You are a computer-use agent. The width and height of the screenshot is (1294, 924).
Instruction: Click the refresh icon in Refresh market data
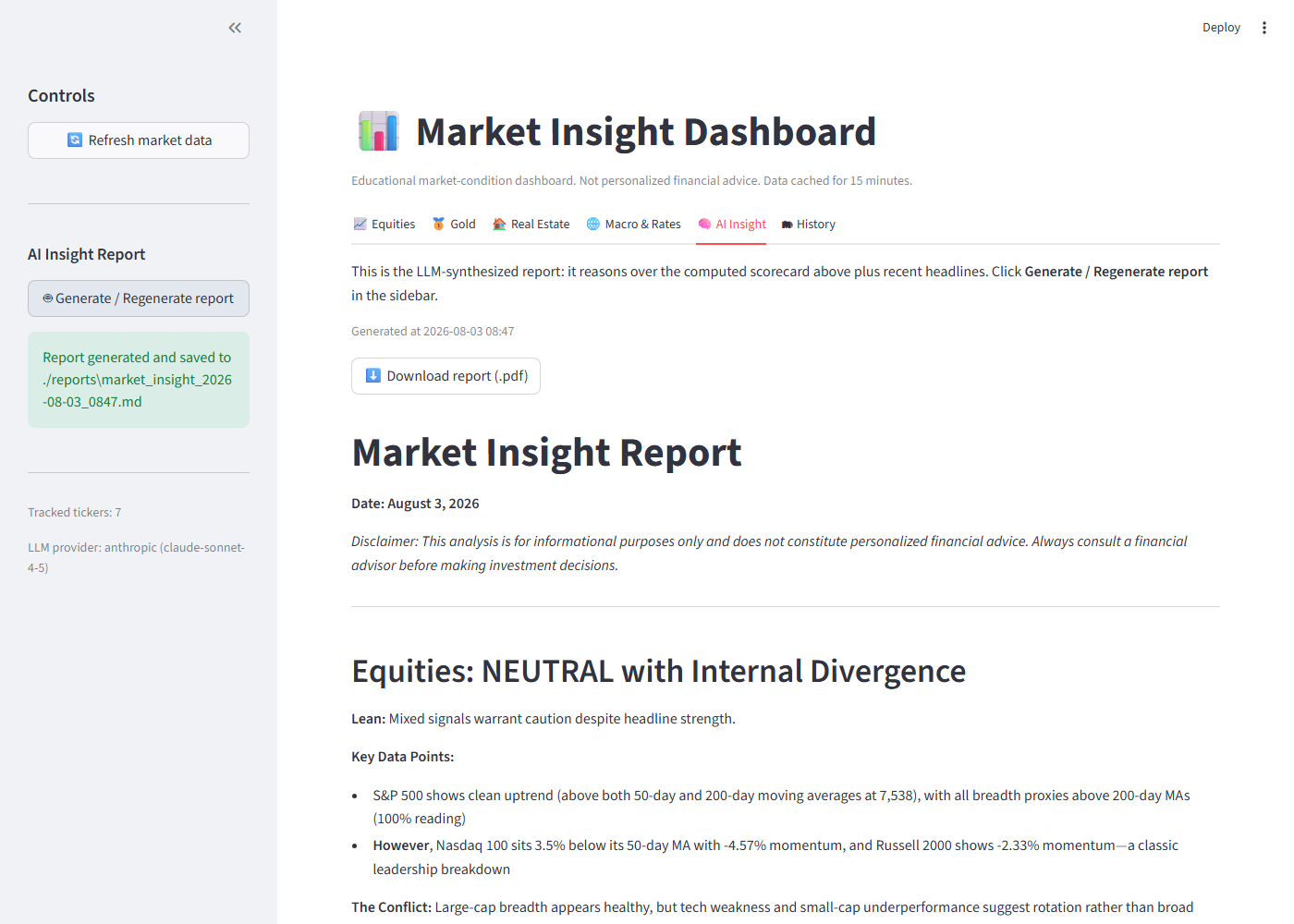(x=75, y=140)
